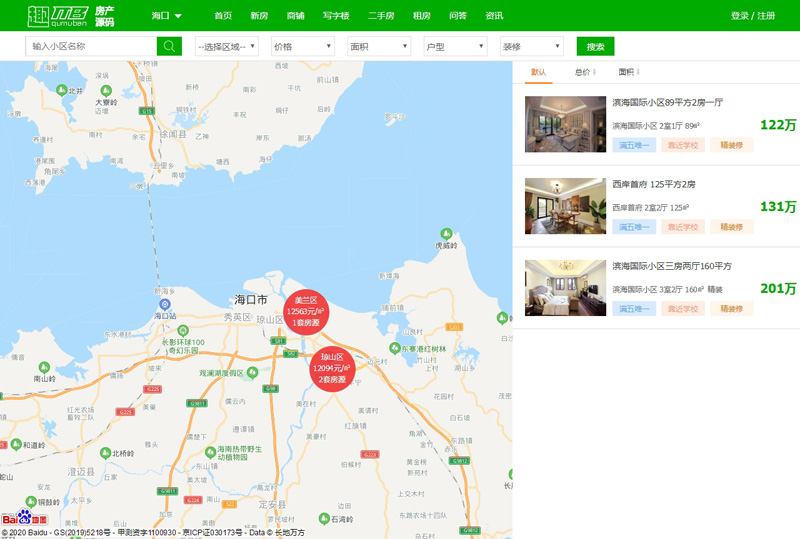The height and width of the screenshot is (539, 800).
Task: Open 登录 / 注册 login link
Action: click(752, 16)
